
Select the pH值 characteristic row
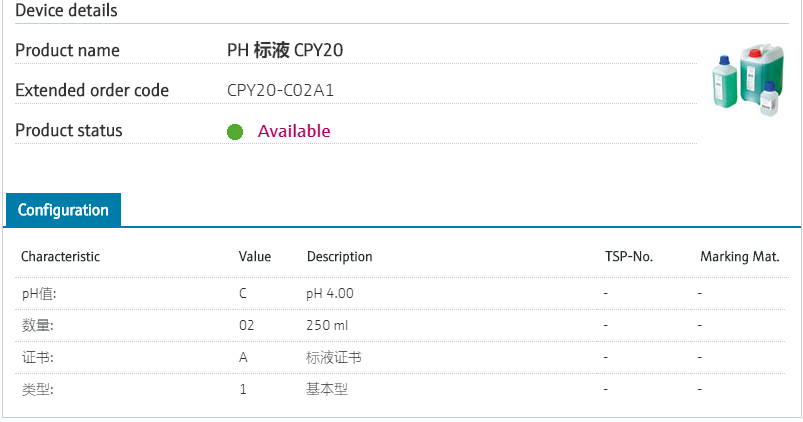point(402,294)
